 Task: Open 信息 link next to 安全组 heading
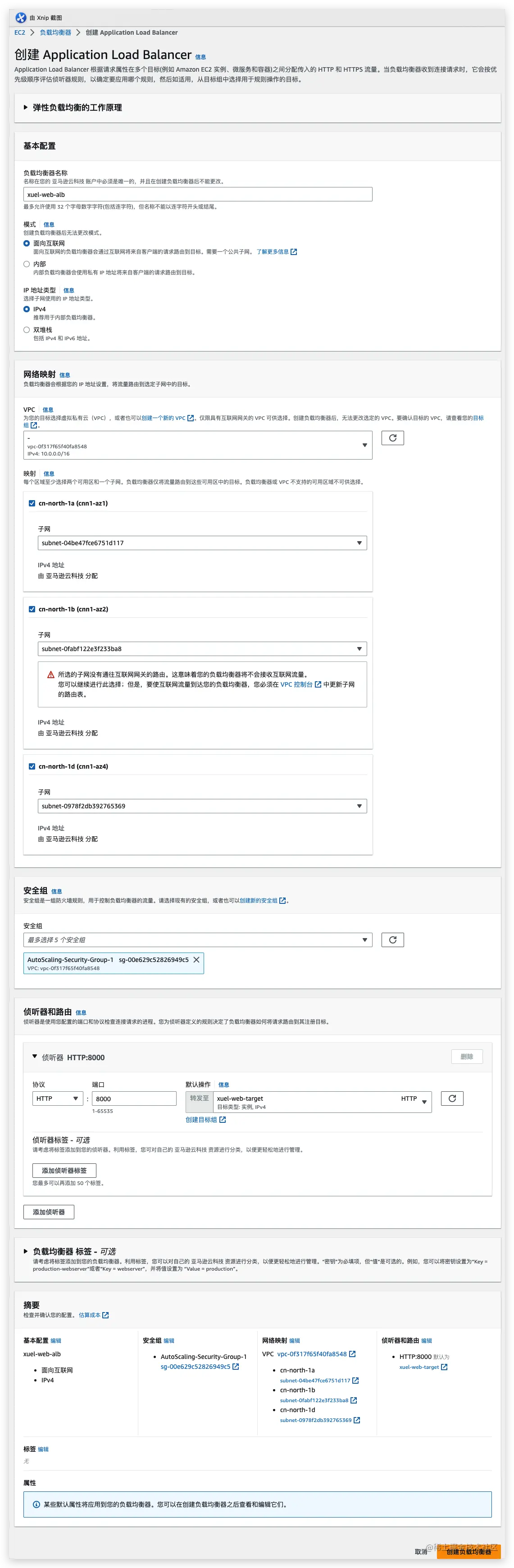click(57, 892)
